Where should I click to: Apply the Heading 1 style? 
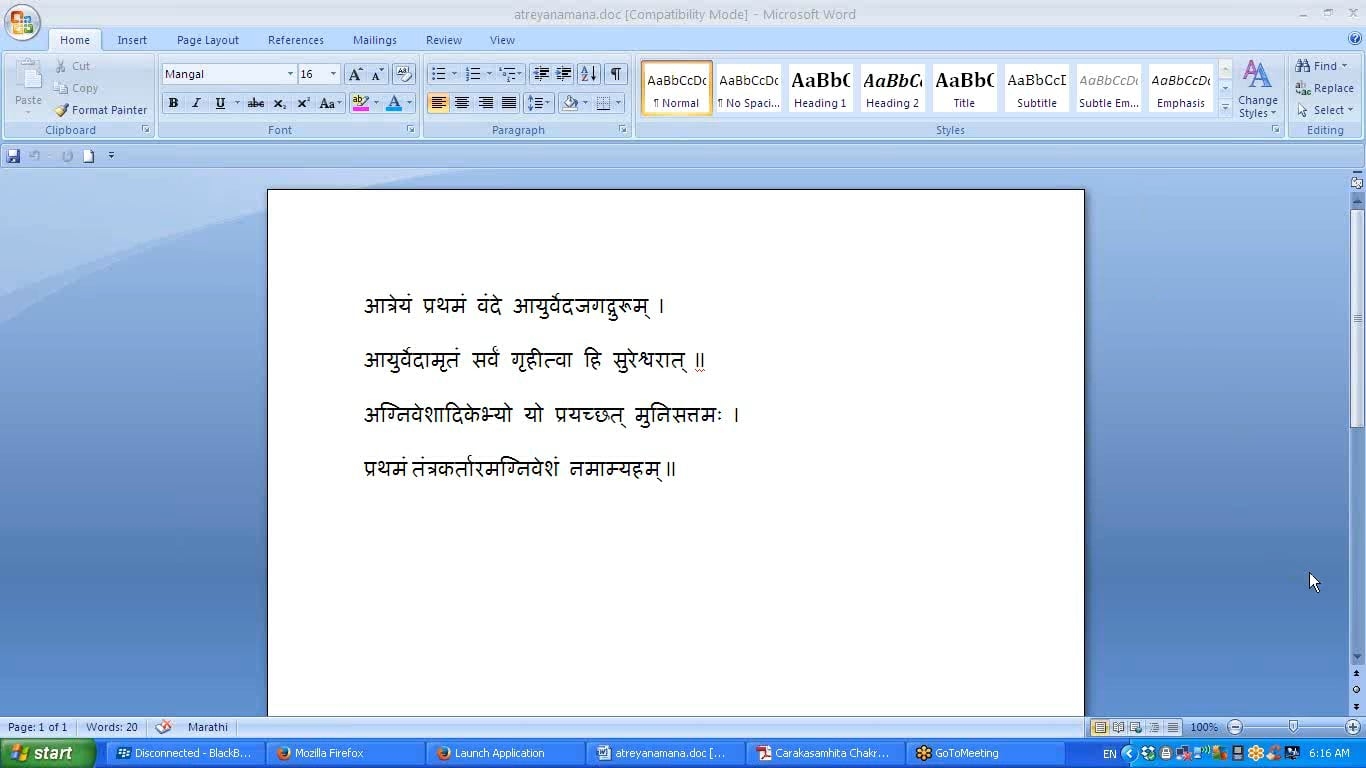820,88
